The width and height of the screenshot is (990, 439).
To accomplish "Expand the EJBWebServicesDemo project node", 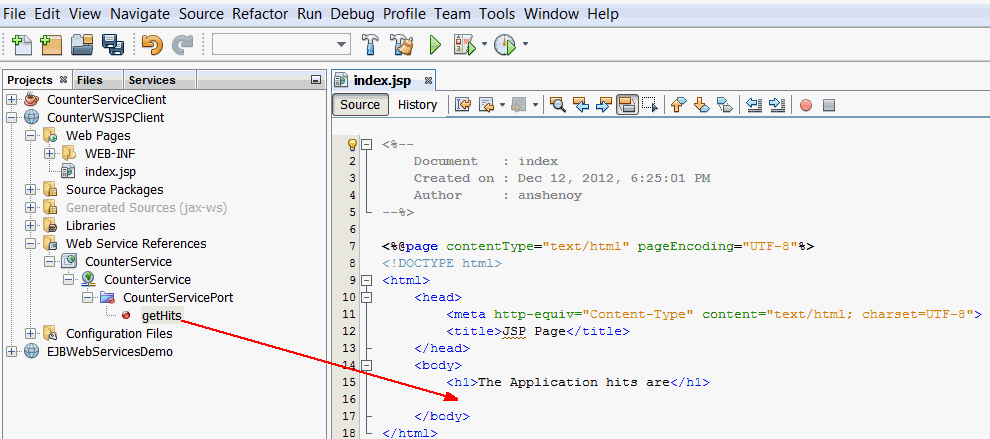I will (11, 352).
